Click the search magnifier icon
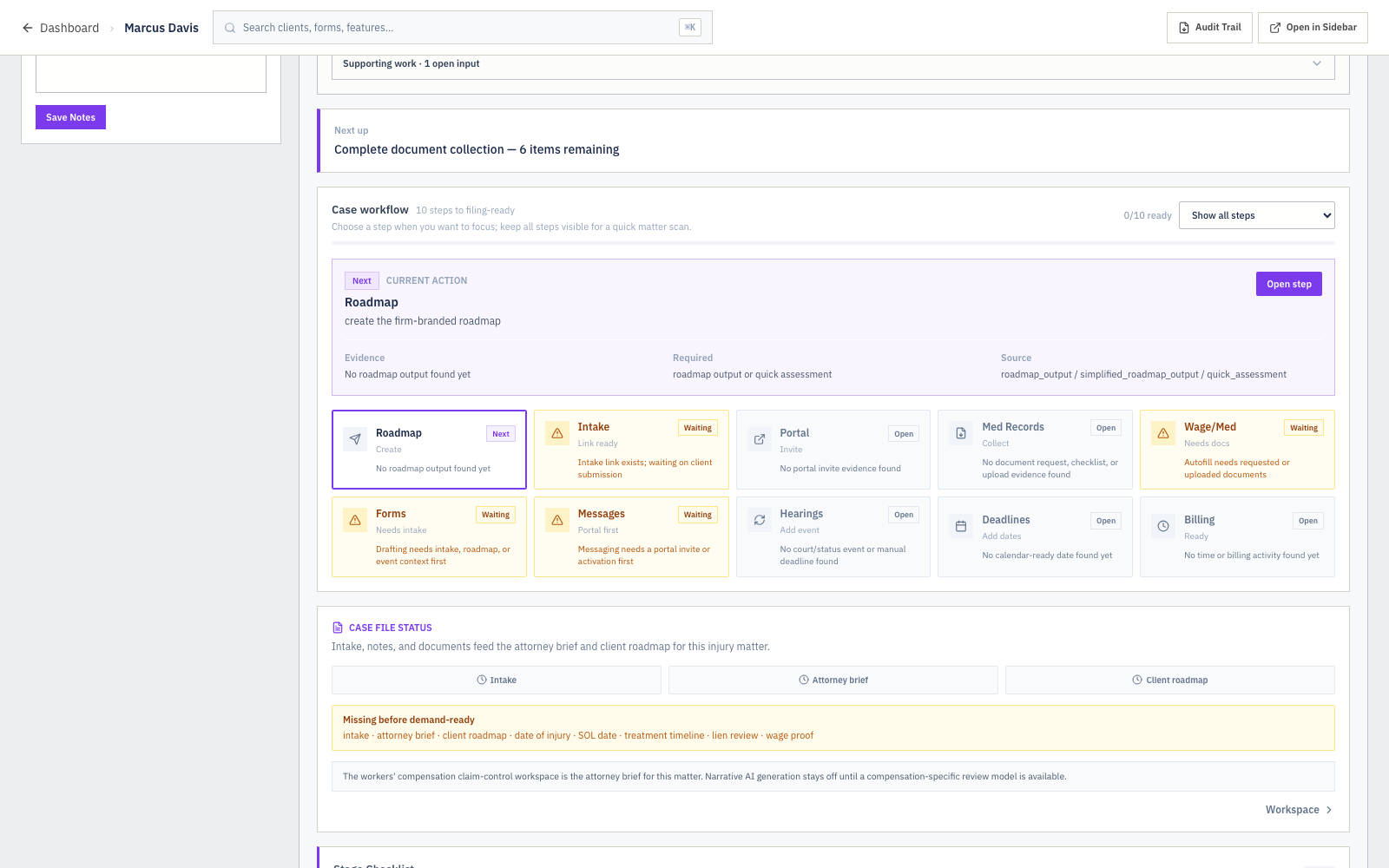1389x868 pixels. 230,28
